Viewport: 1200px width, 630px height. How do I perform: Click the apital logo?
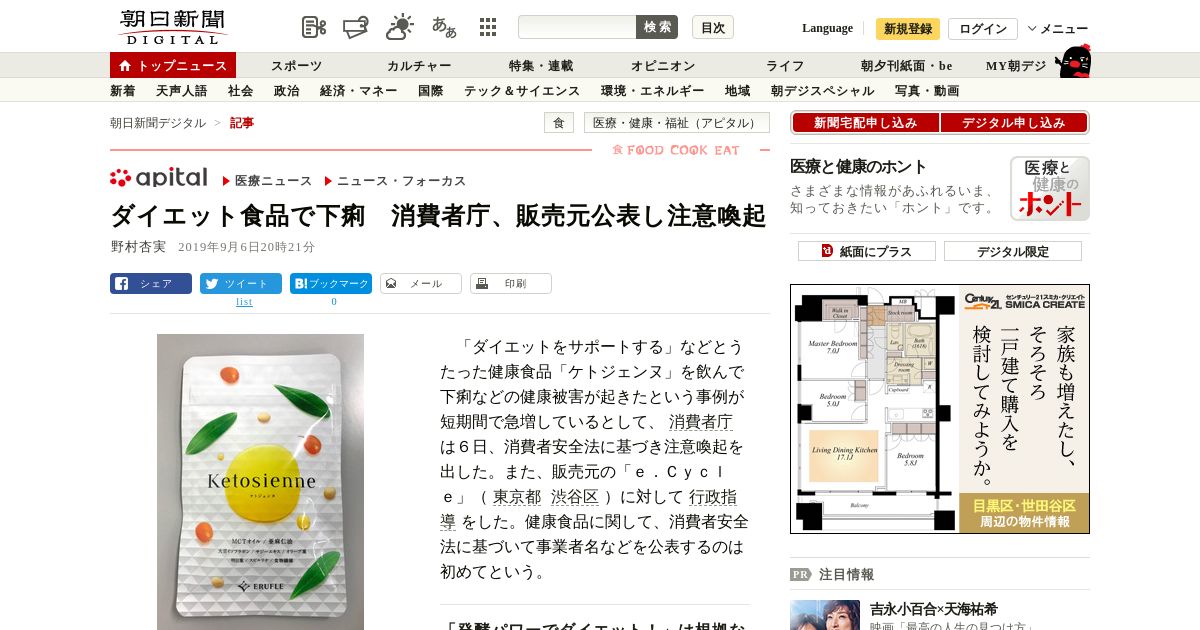159,178
